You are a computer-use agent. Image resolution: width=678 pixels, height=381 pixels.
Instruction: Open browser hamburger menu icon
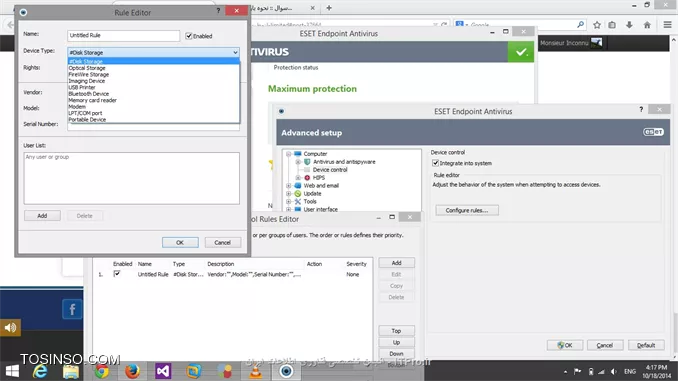coord(668,25)
